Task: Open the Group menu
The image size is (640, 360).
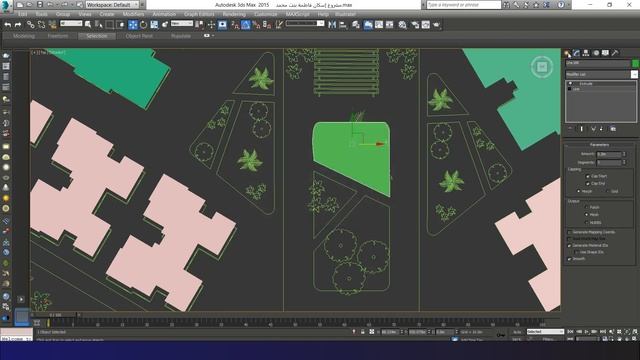Action: coord(63,14)
